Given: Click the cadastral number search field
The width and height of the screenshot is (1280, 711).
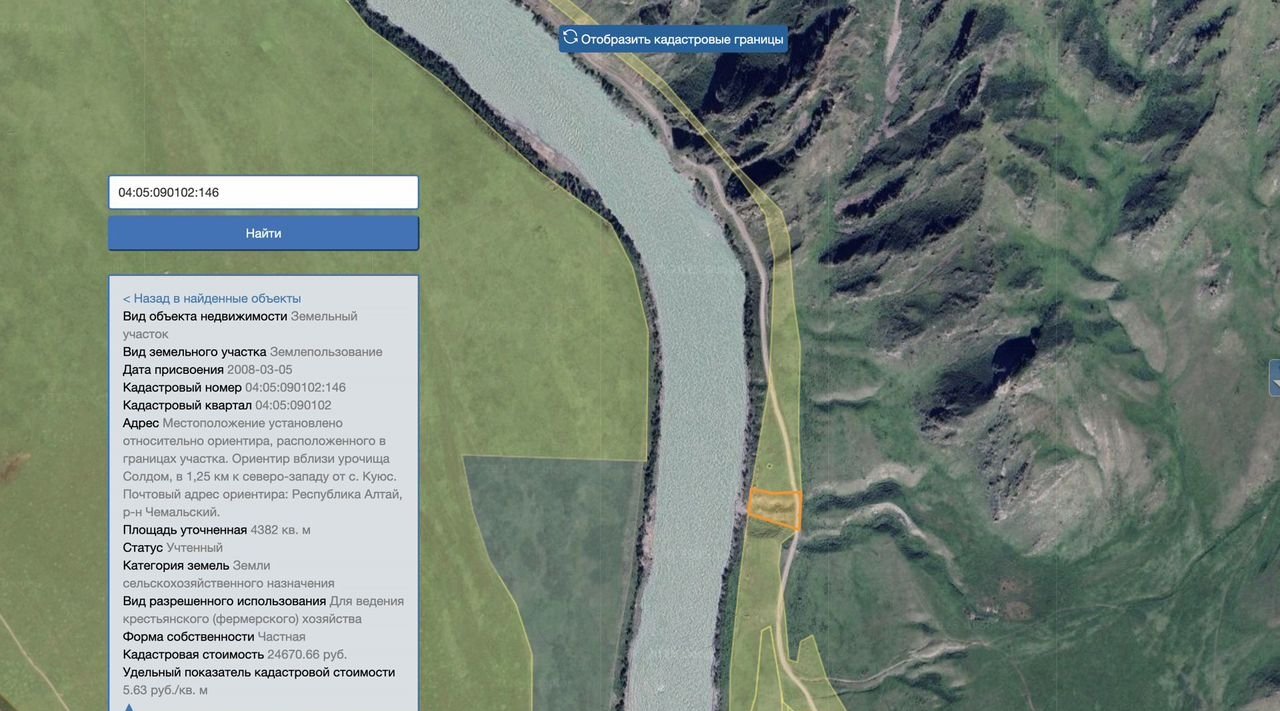Looking at the screenshot, I should [x=263, y=192].
